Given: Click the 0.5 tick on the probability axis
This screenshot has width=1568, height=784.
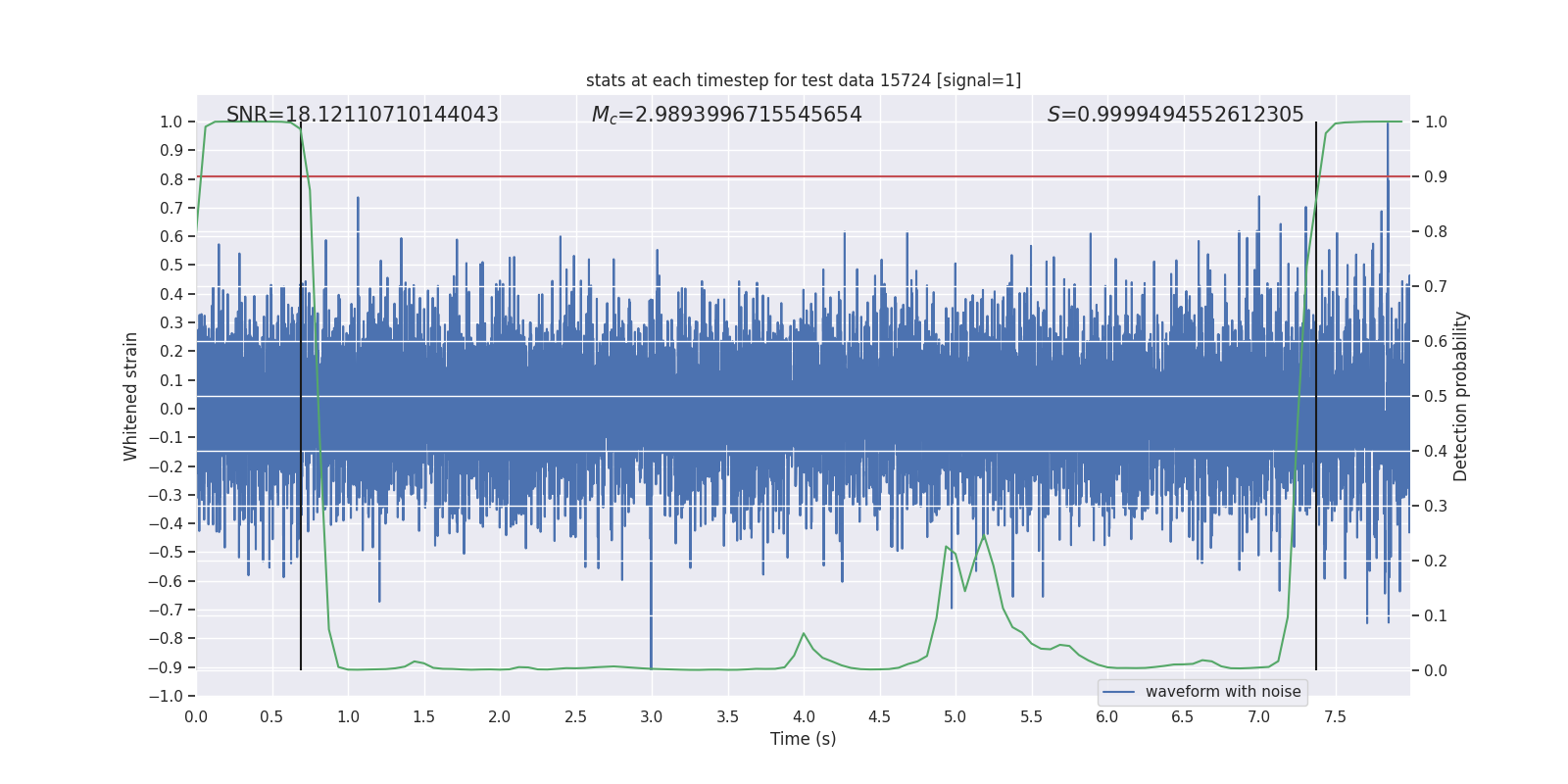Looking at the screenshot, I should (x=1436, y=396).
